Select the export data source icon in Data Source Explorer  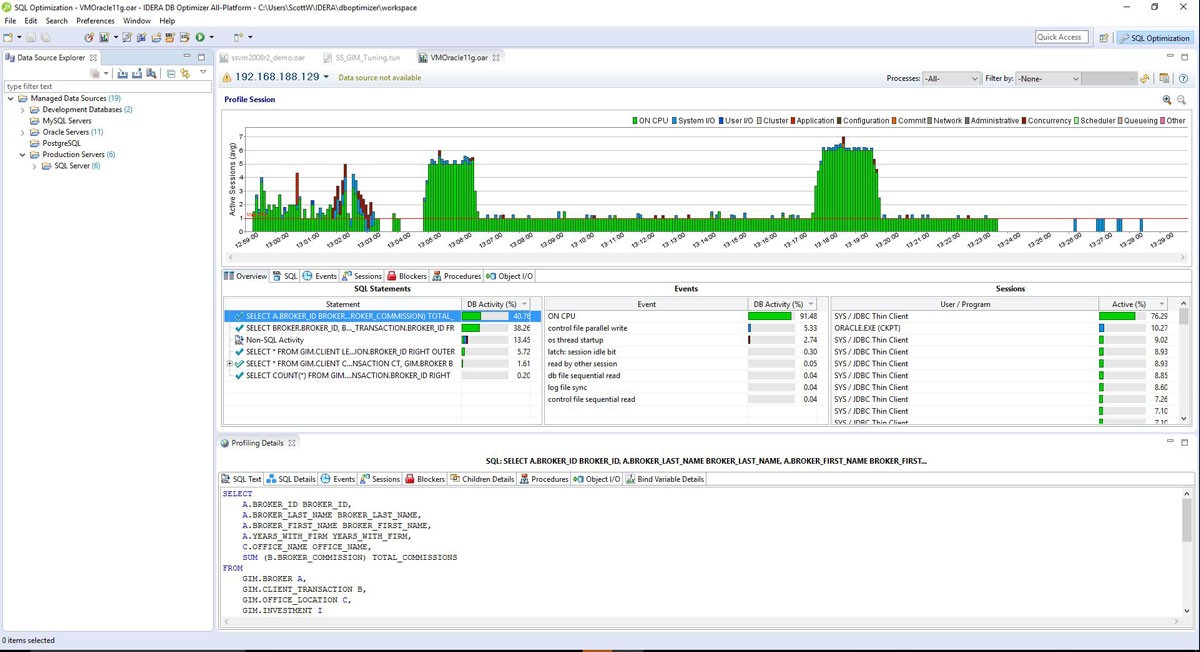[x=139, y=72]
